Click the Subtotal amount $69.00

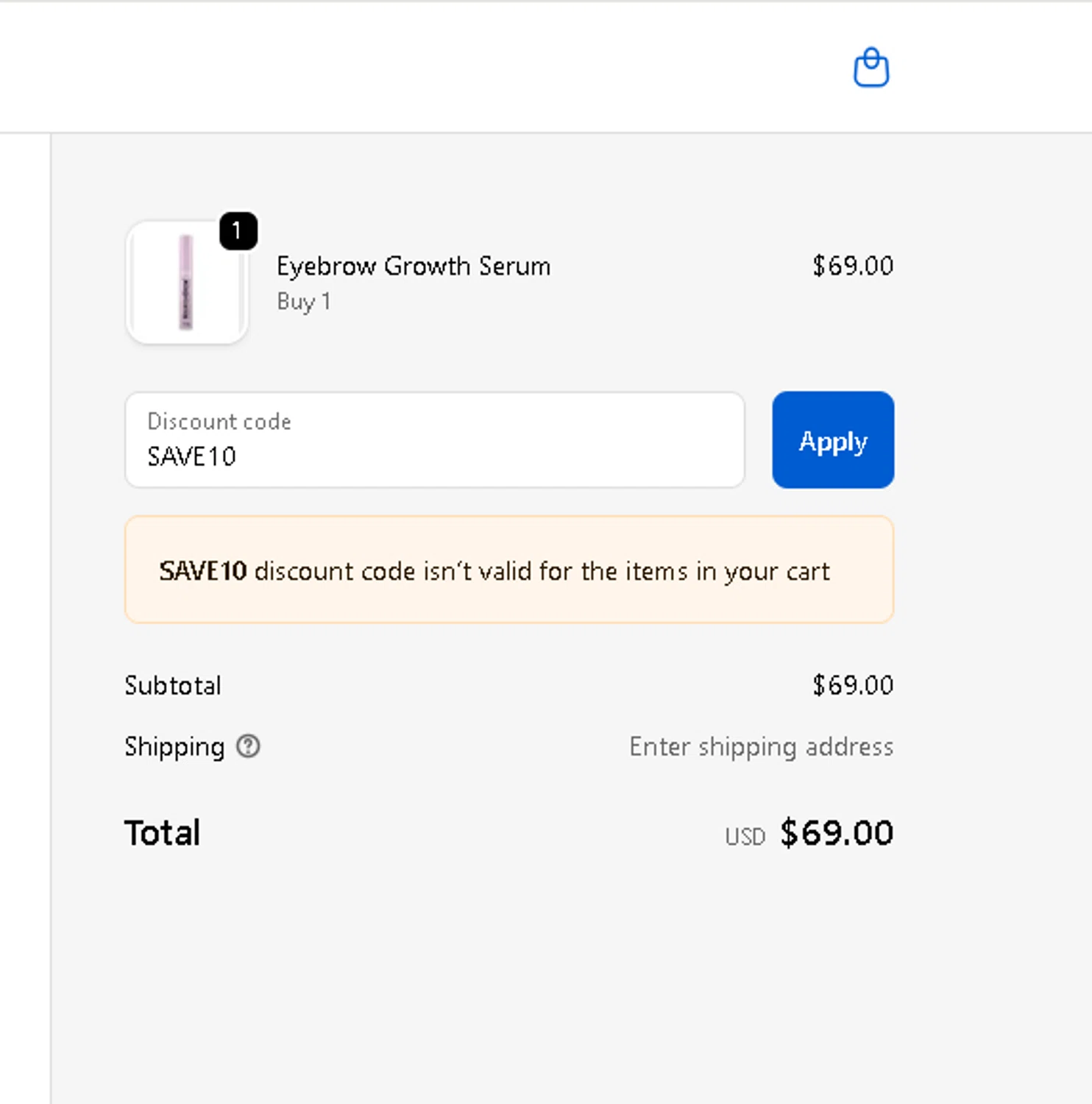coord(852,685)
